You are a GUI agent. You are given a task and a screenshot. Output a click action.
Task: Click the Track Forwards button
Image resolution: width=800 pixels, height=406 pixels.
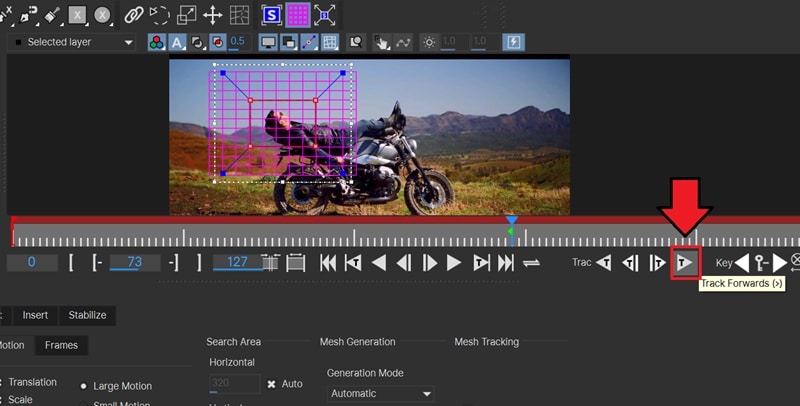(x=685, y=263)
